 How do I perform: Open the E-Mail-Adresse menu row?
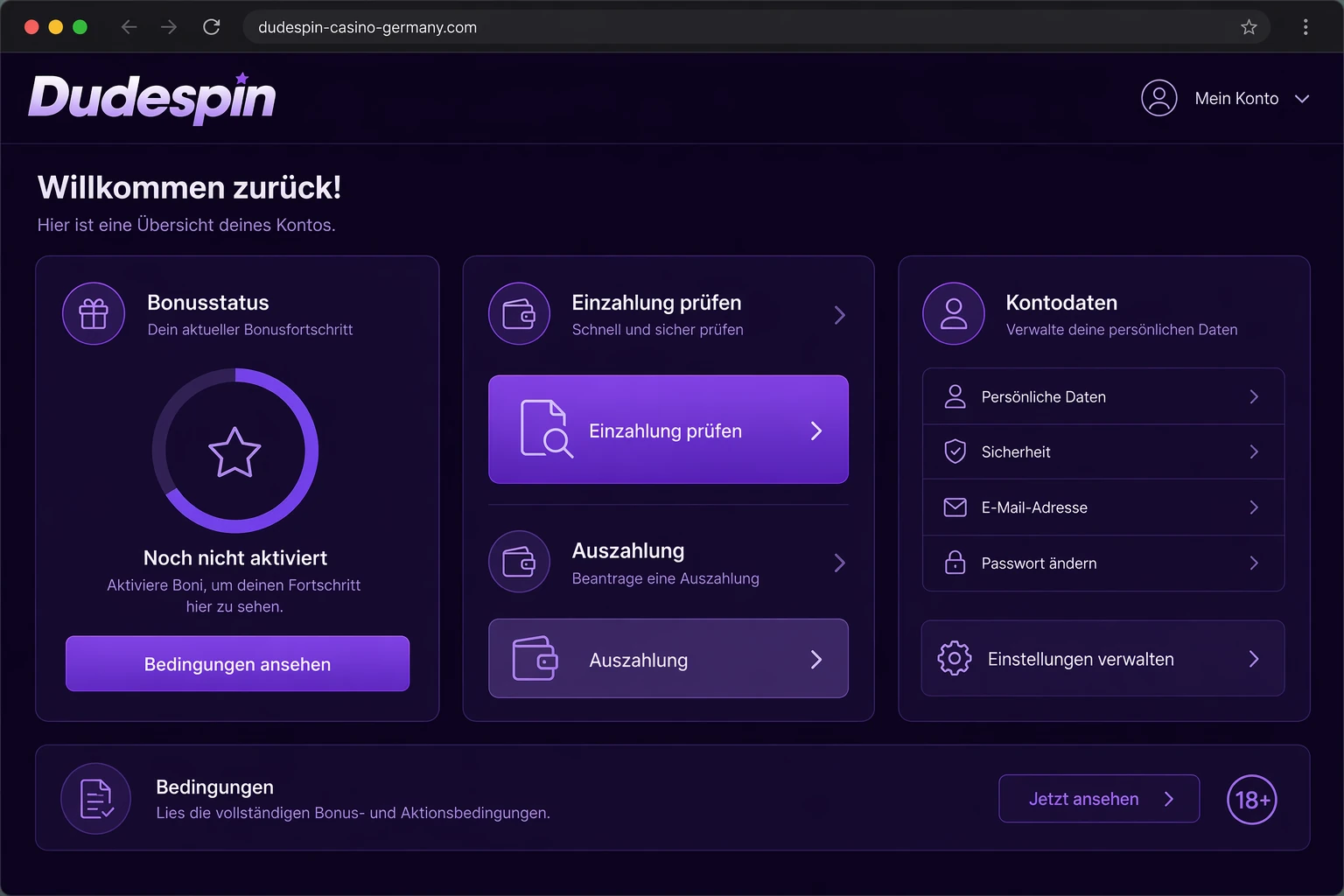tap(1103, 507)
